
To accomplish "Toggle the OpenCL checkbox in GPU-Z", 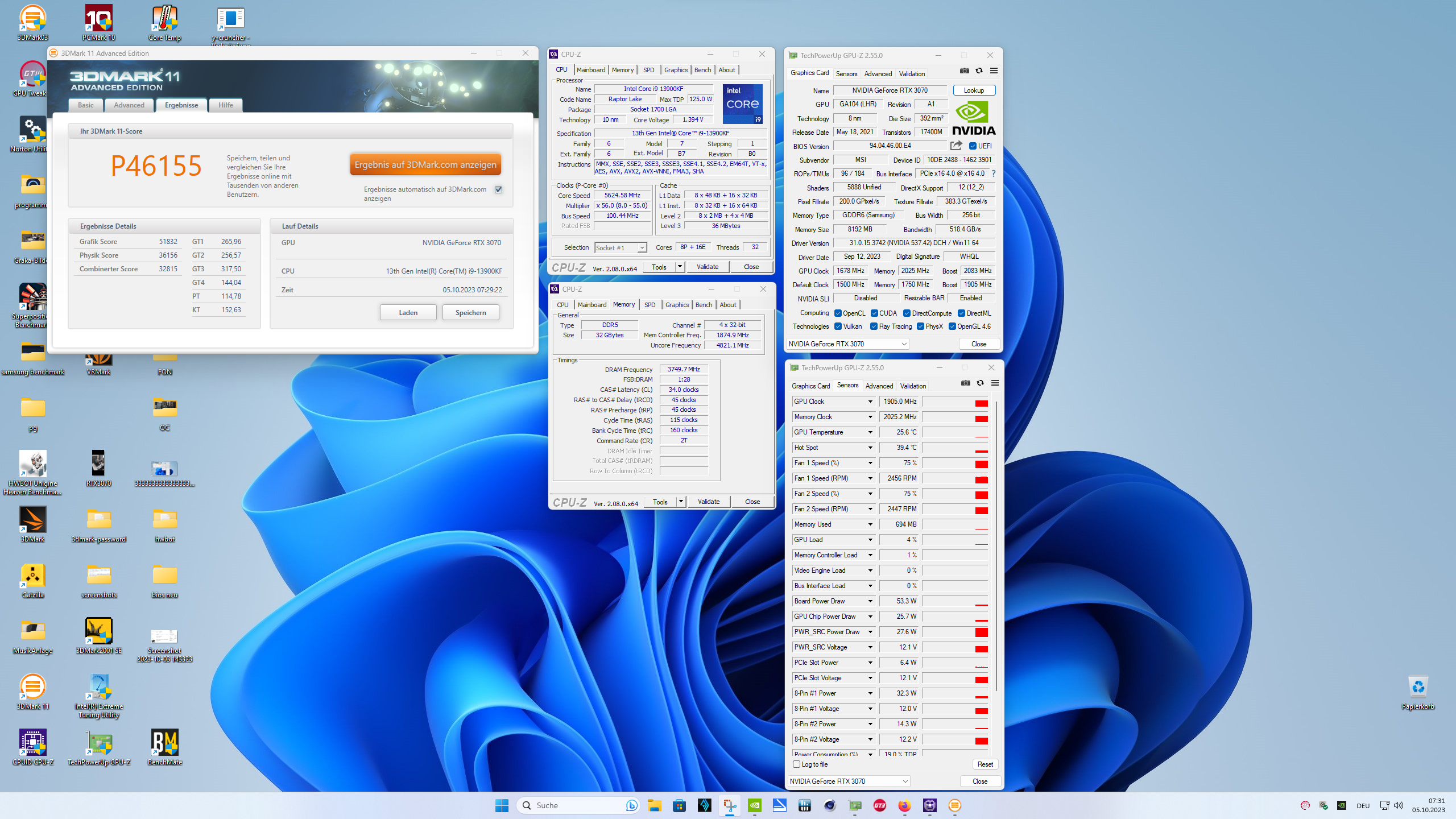I will click(838, 313).
